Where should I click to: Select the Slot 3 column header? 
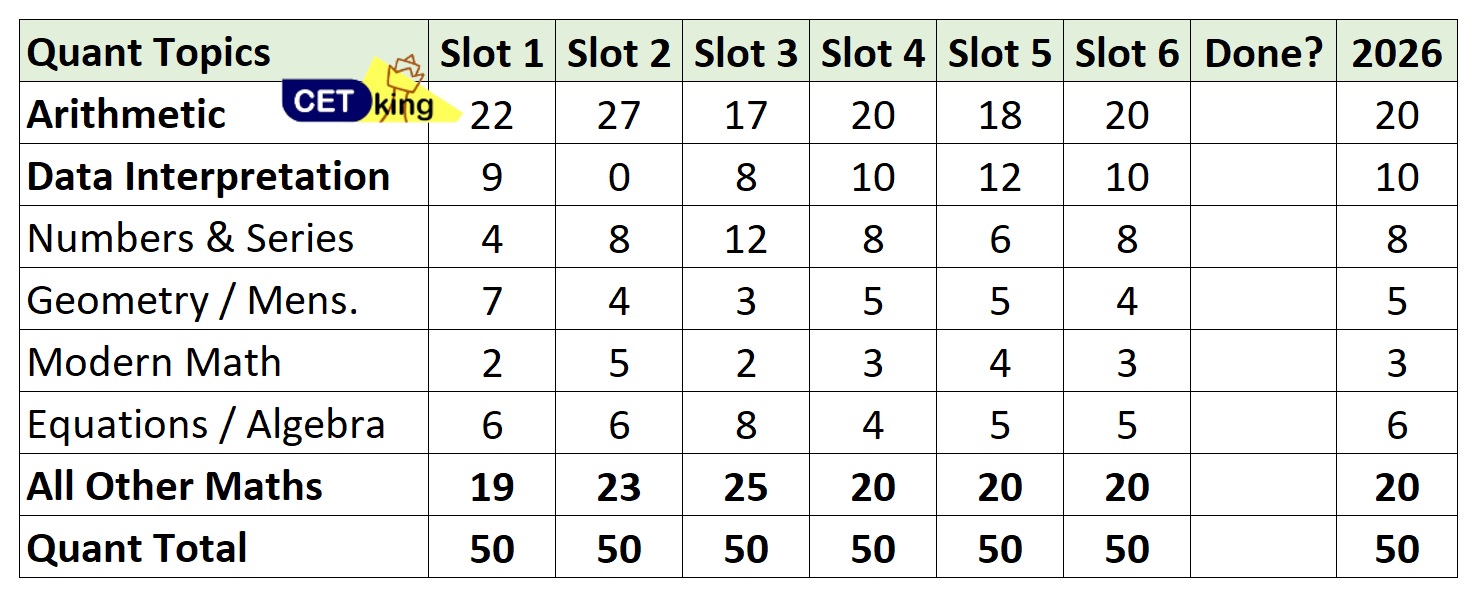pyautogui.click(x=745, y=53)
